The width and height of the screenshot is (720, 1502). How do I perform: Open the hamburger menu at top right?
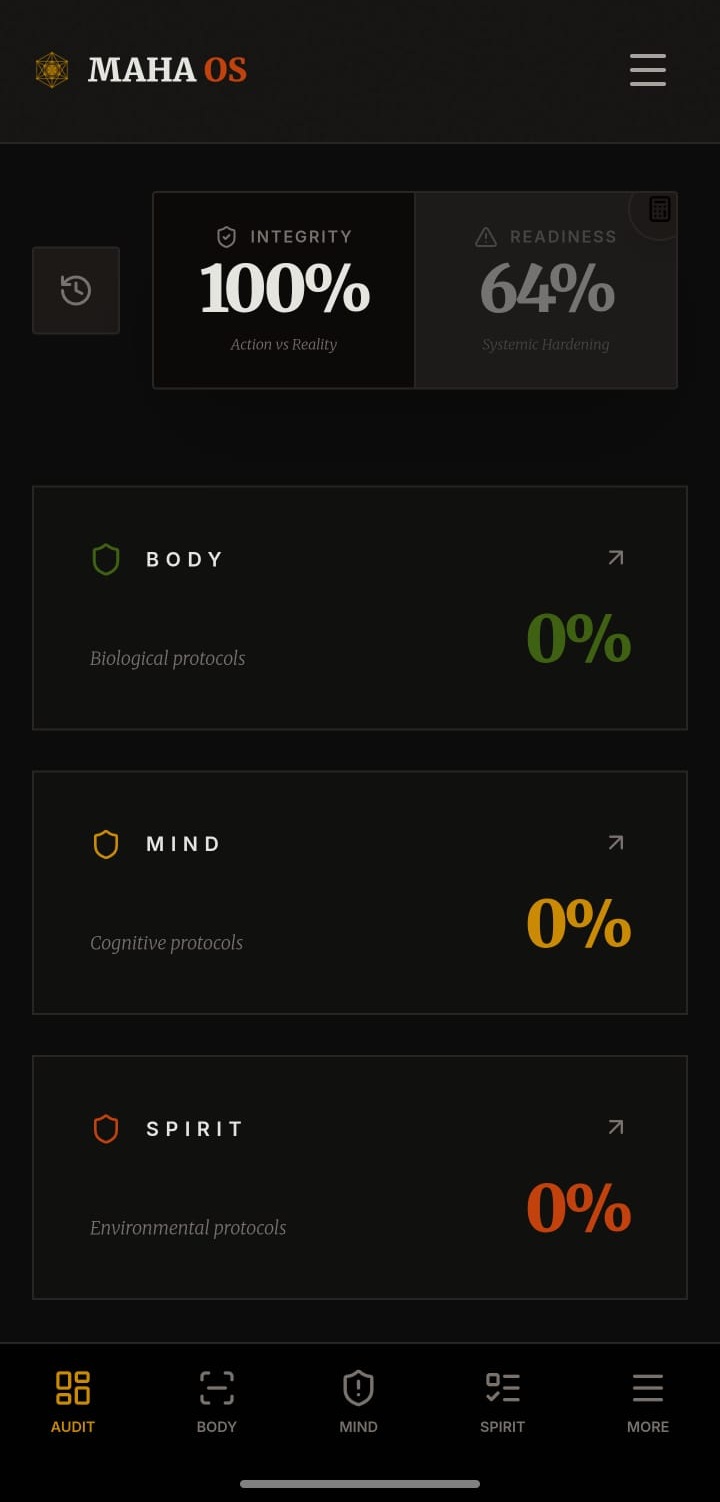(x=647, y=70)
